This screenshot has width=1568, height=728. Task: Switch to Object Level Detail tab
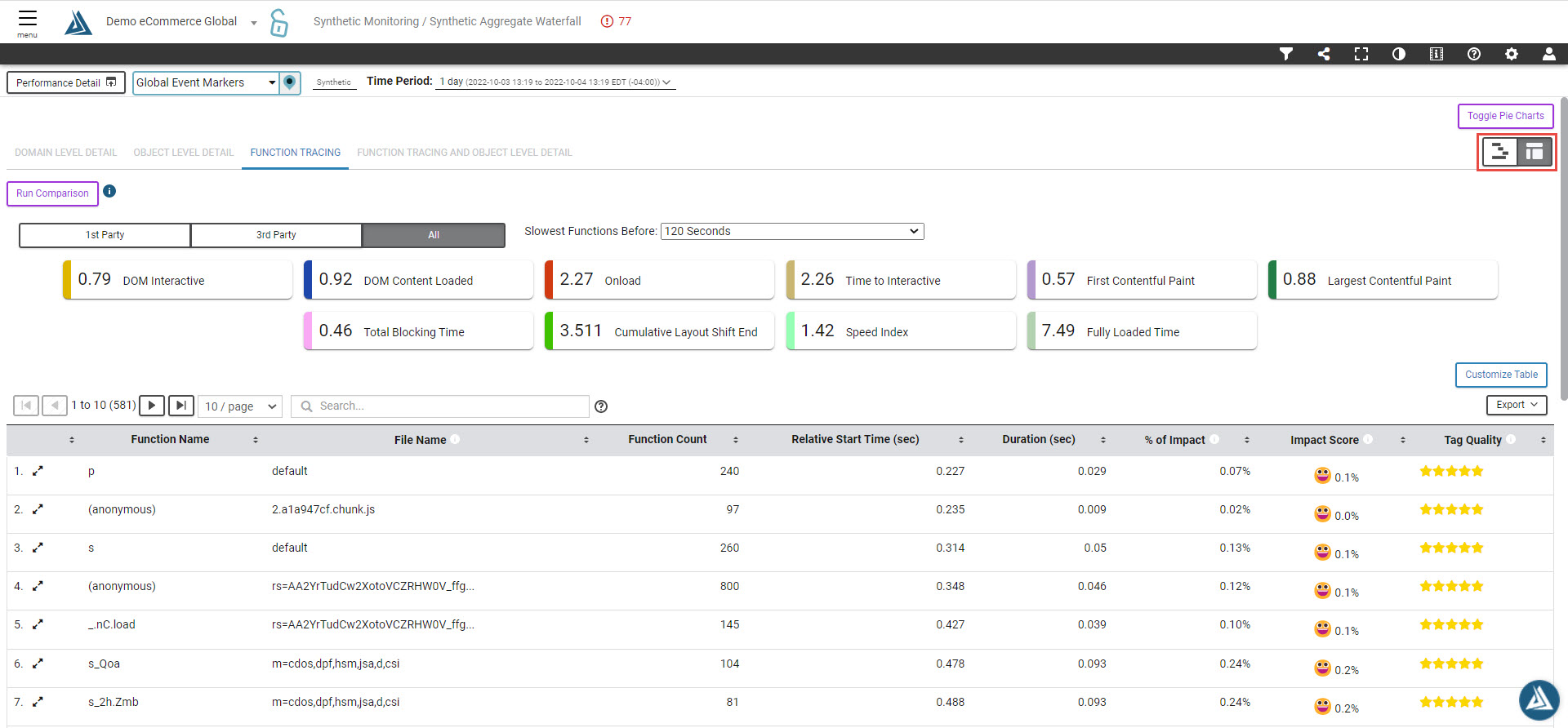(184, 153)
